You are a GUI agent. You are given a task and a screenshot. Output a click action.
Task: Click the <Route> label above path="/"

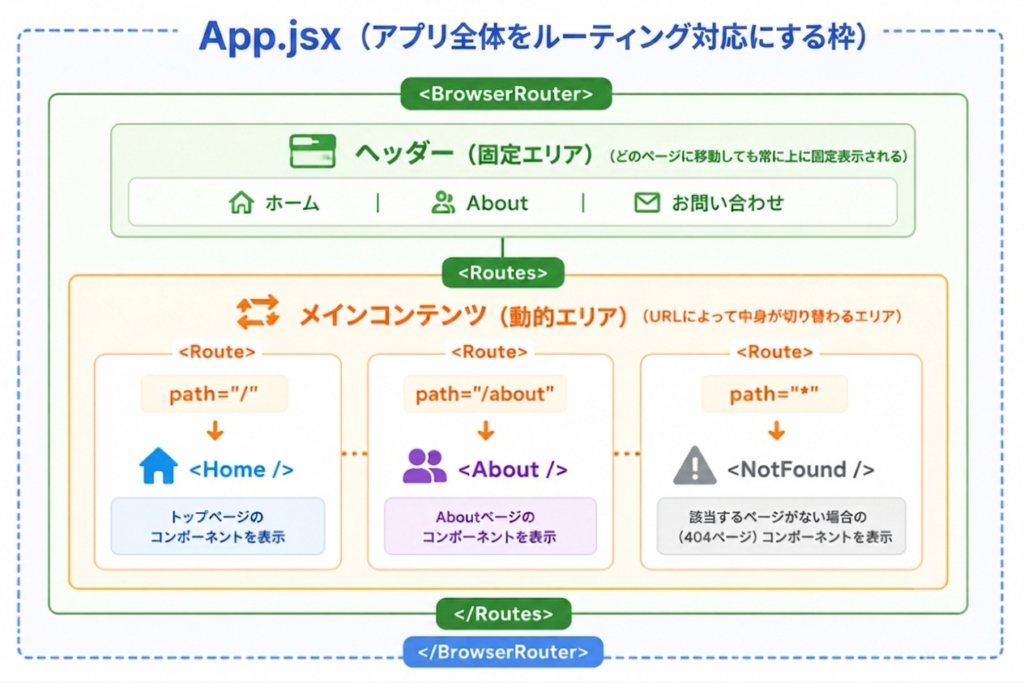coord(217,351)
